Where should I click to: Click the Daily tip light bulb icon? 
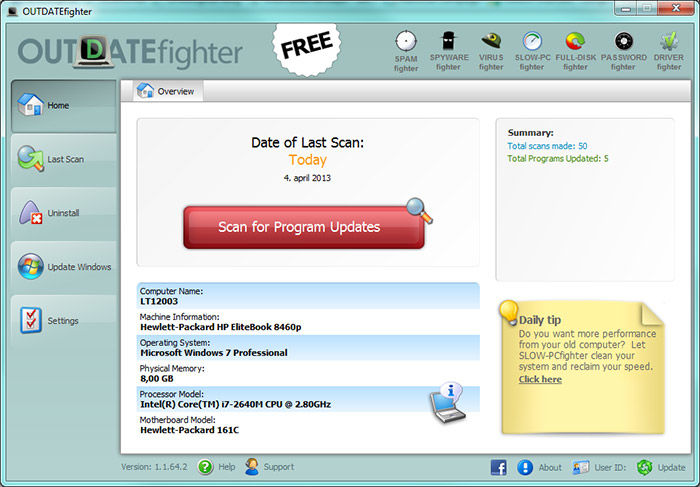508,312
